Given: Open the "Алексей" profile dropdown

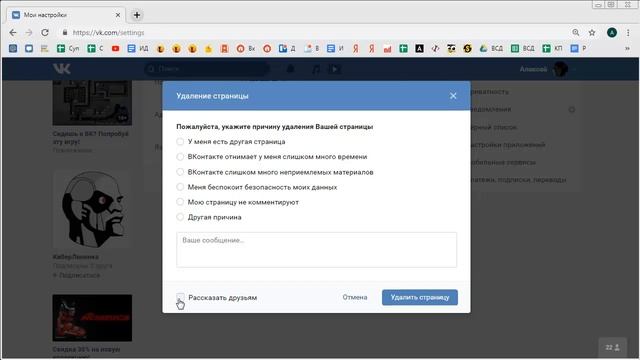Looking at the screenshot, I should 547,69.
